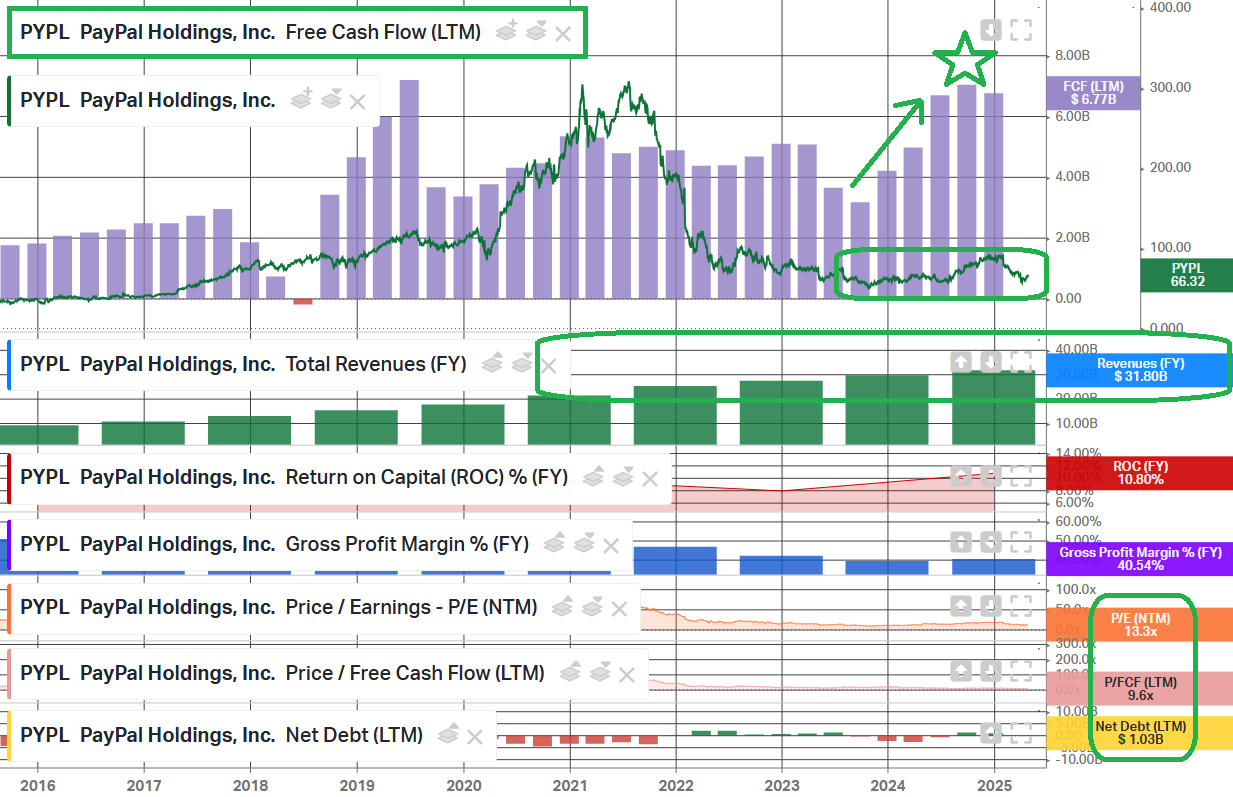Screen dimensions: 1233x797
Task: Click the Net Debt (LTM) $1.03B axis label
Action: [x=1138, y=733]
